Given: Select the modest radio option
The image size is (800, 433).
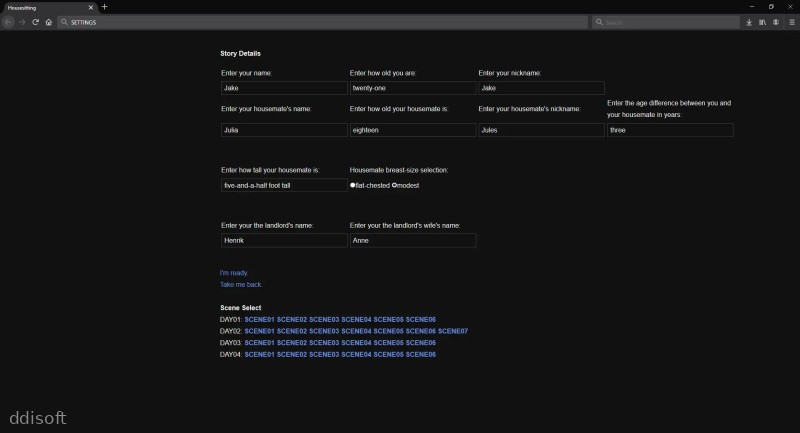Looking at the screenshot, I should pos(394,185).
